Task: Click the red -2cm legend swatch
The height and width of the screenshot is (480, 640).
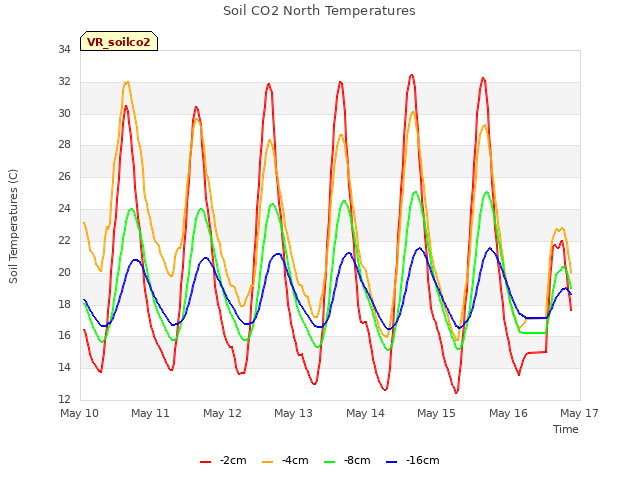Action: tap(205, 462)
